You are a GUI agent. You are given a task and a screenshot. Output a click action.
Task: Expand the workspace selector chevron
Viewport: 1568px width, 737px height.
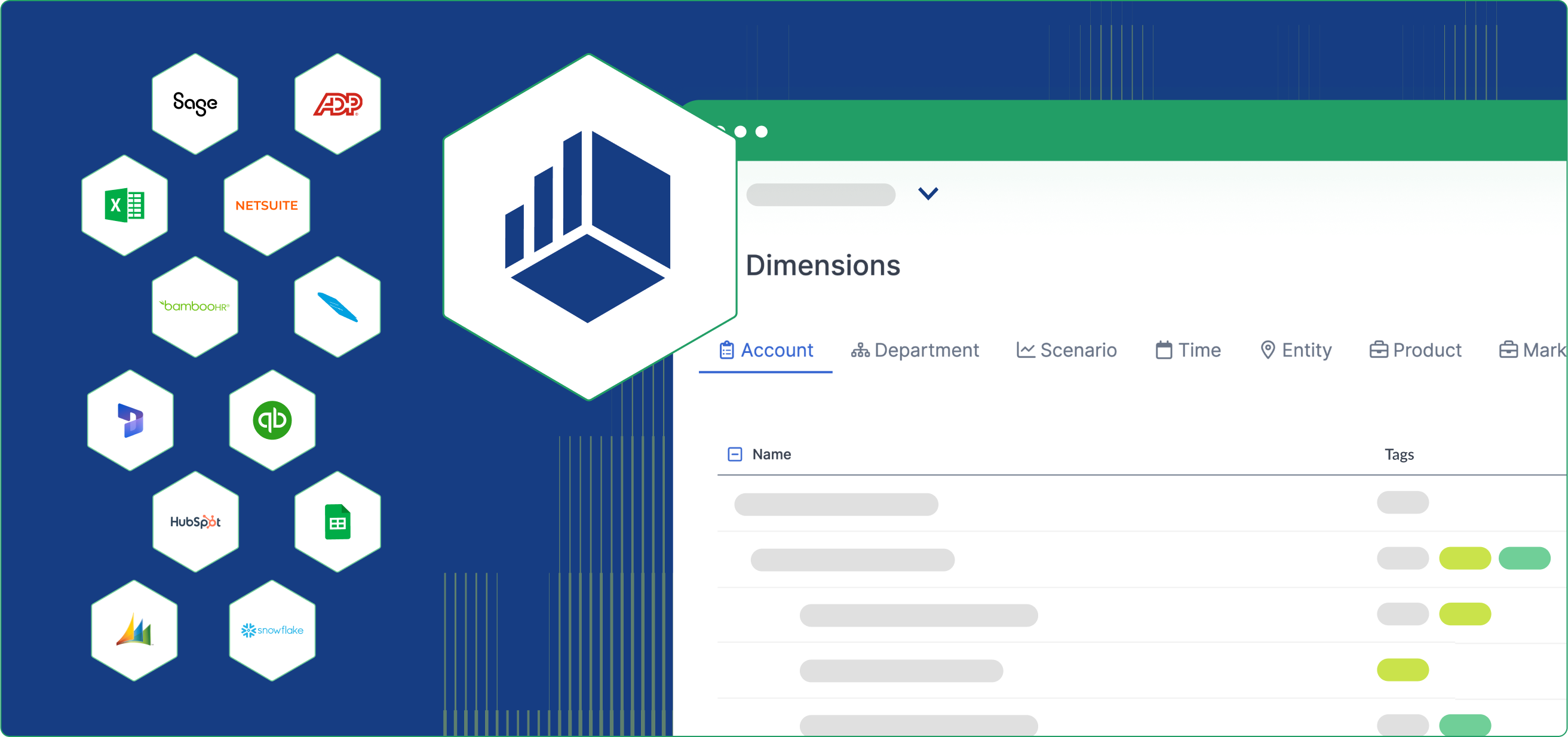[x=928, y=194]
